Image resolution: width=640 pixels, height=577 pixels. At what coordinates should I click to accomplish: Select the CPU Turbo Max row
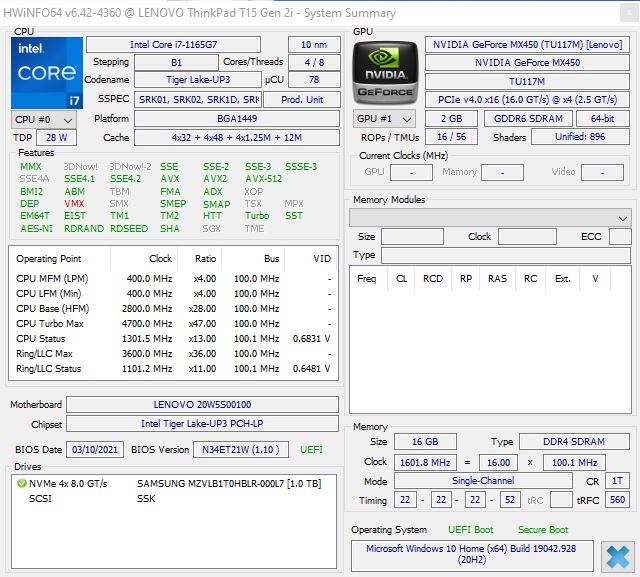tap(173, 324)
